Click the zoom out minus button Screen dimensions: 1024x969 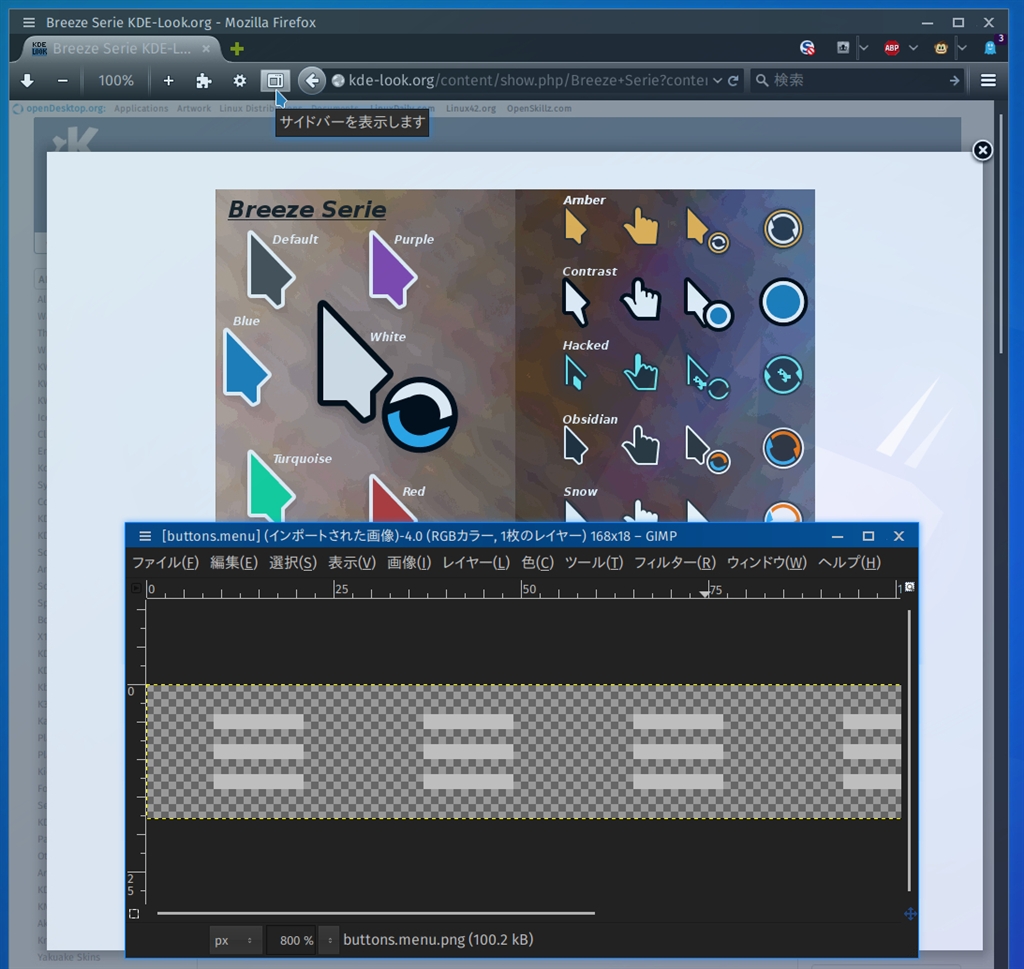coord(62,81)
